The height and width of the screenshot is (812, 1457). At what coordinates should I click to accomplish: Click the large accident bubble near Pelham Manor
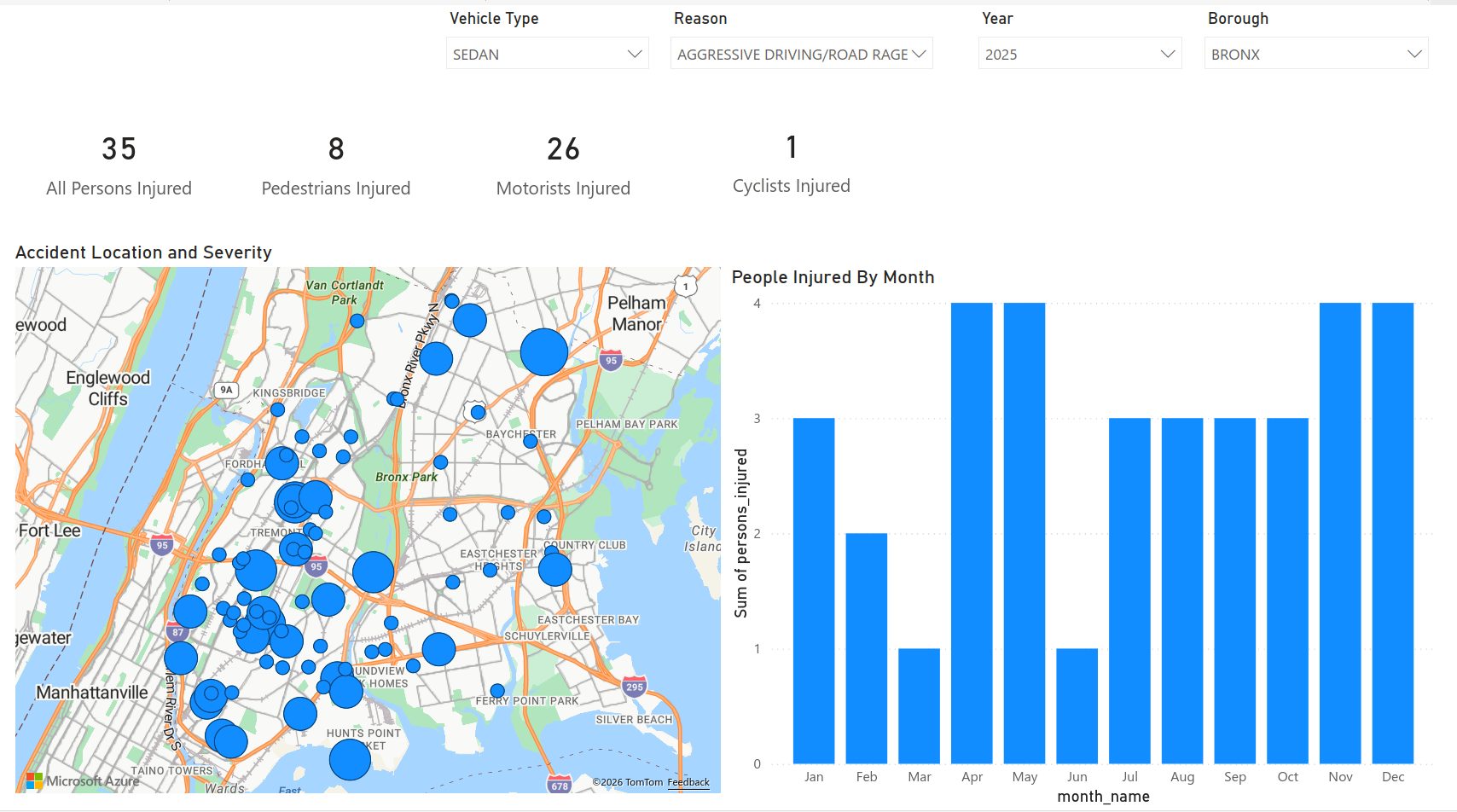[544, 351]
